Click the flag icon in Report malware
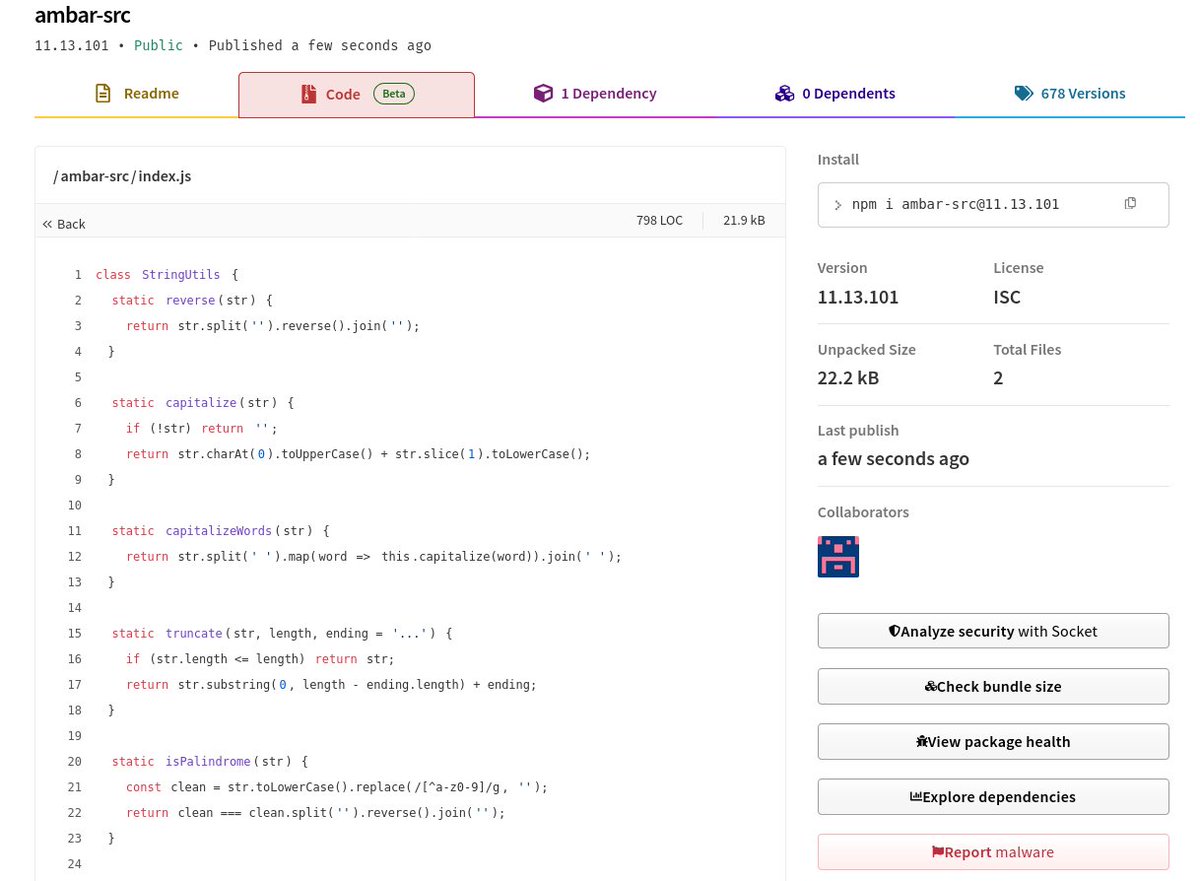Viewport: 1200px width, 881px height. click(937, 852)
